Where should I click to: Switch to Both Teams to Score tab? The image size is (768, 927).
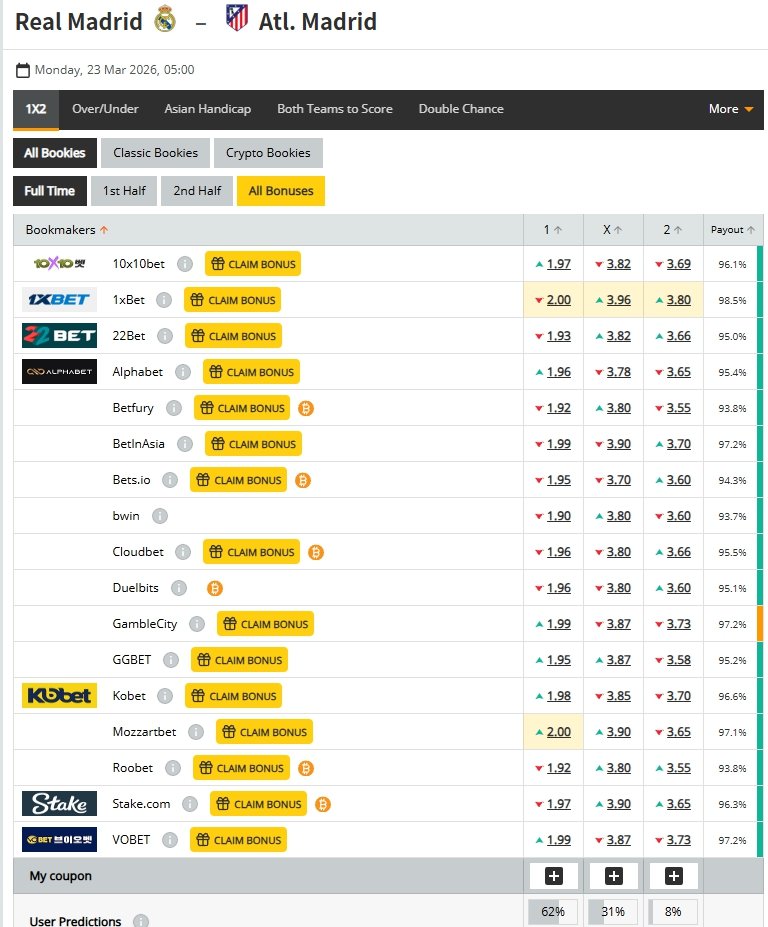[335, 109]
